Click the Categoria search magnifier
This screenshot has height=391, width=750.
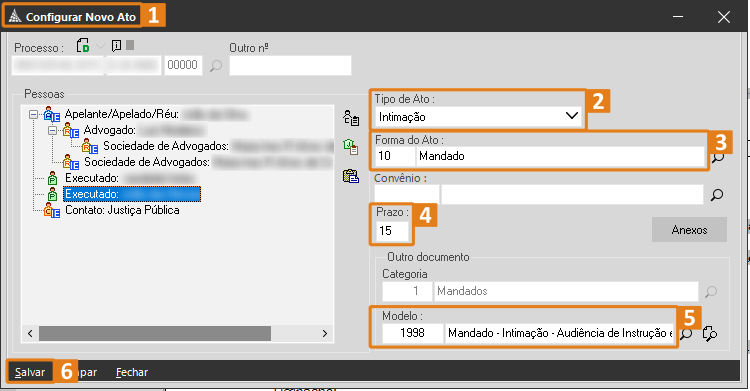tap(711, 291)
